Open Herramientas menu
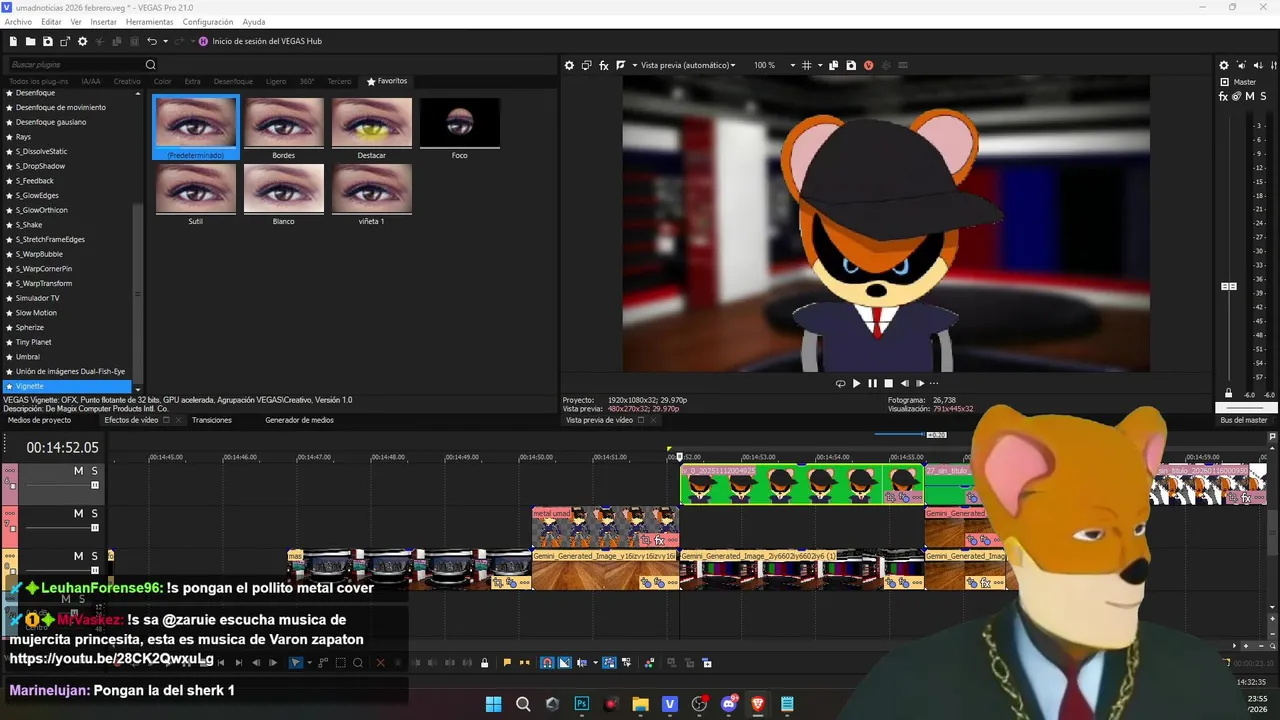This screenshot has width=1280, height=720. [149, 22]
